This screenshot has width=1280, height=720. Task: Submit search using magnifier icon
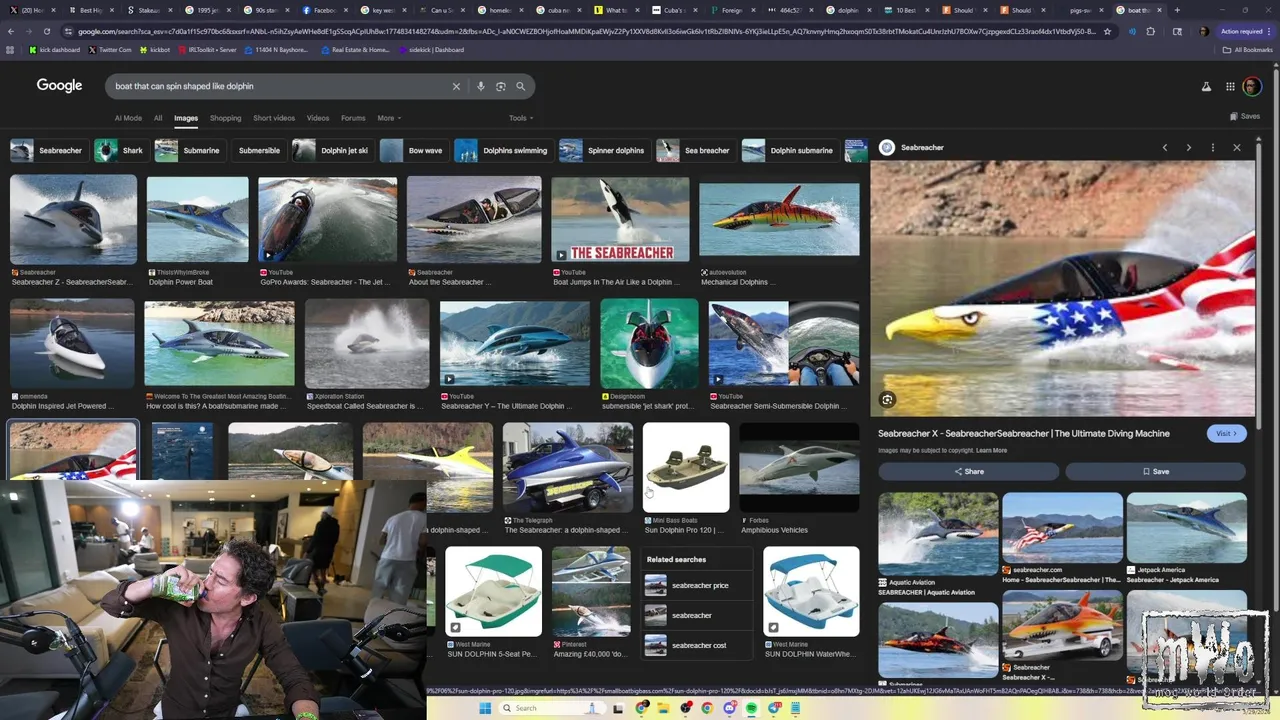pos(520,86)
